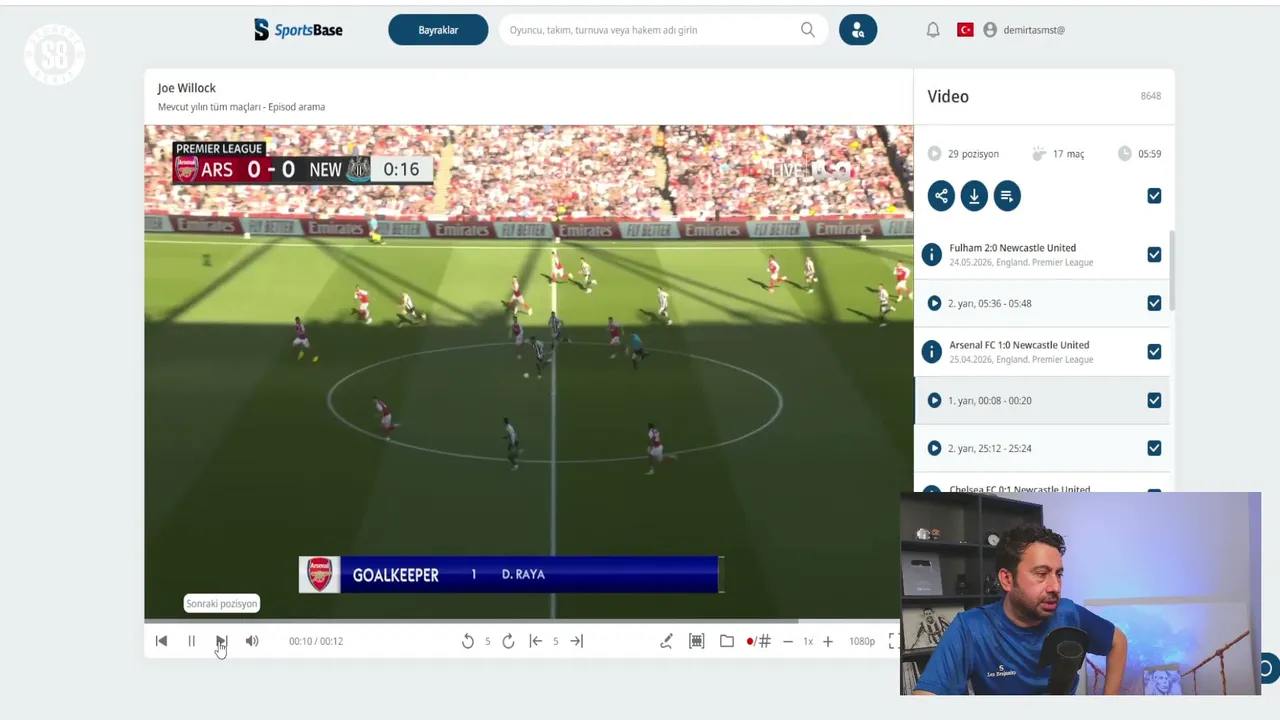The image size is (1280, 720).
Task: Open the SportsBase home logo
Action: click(x=298, y=30)
